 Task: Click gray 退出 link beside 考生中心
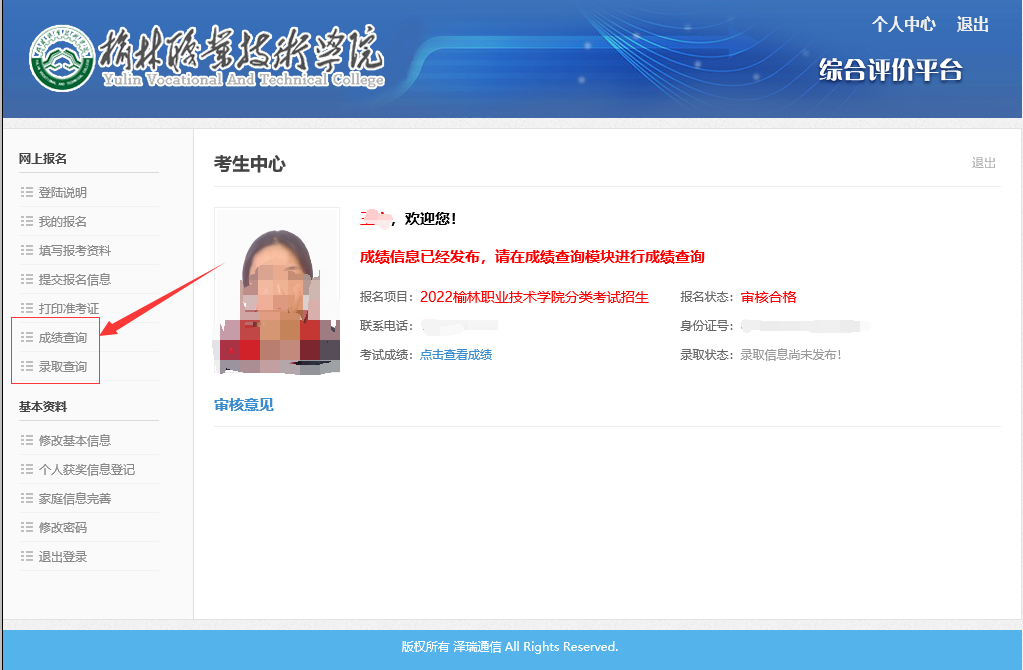point(983,162)
